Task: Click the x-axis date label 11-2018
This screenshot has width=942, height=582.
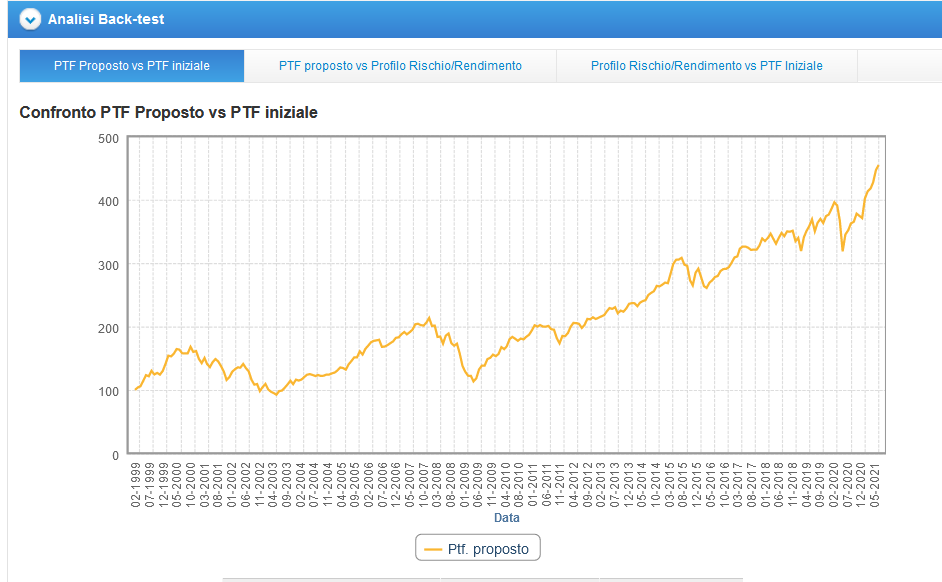Action: 792,485
